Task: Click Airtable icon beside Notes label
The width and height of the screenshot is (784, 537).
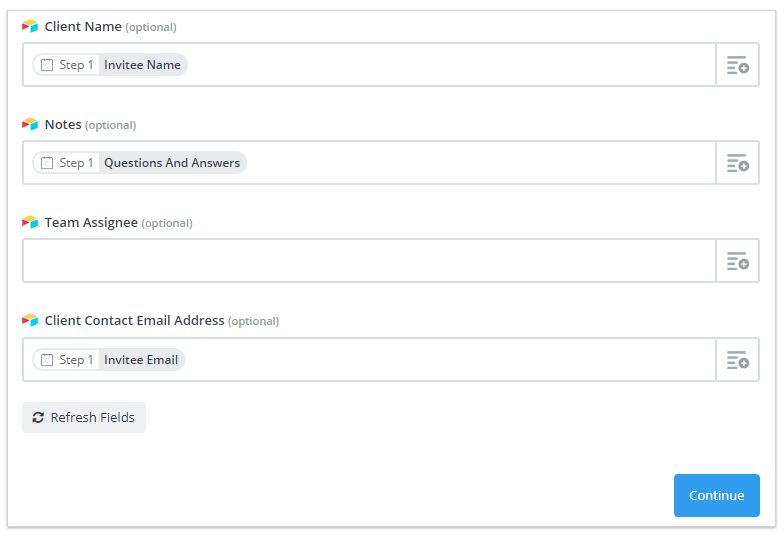Action: [x=30, y=125]
